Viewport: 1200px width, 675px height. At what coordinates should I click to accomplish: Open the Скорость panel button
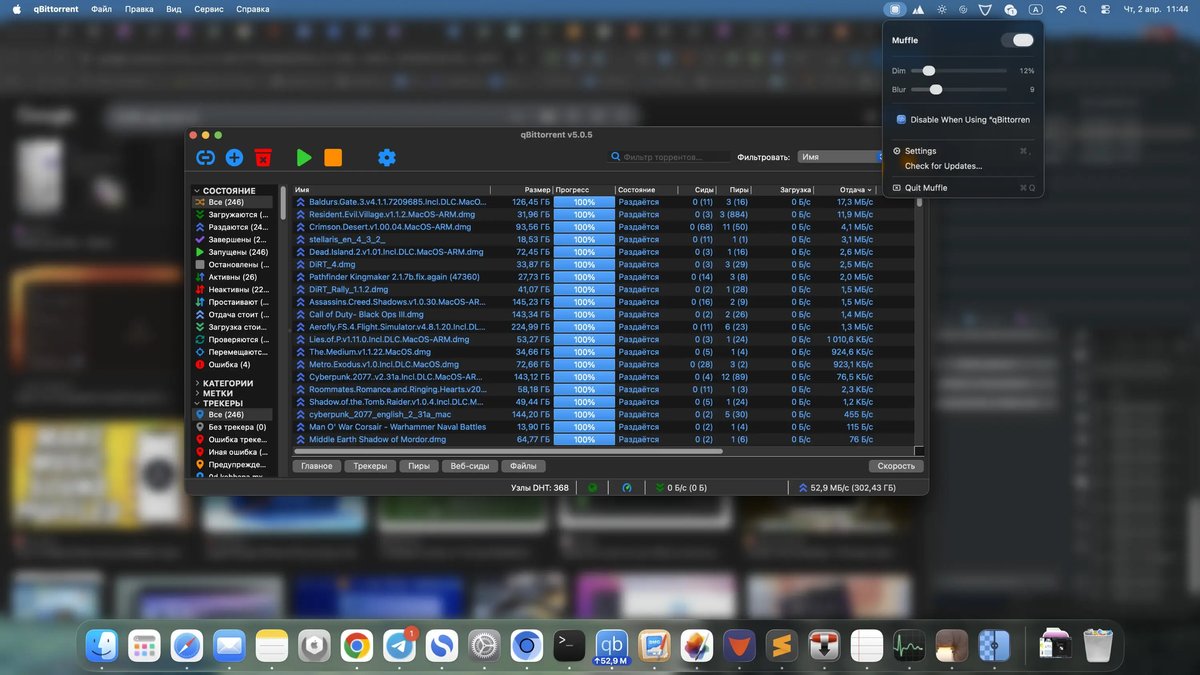coord(895,465)
